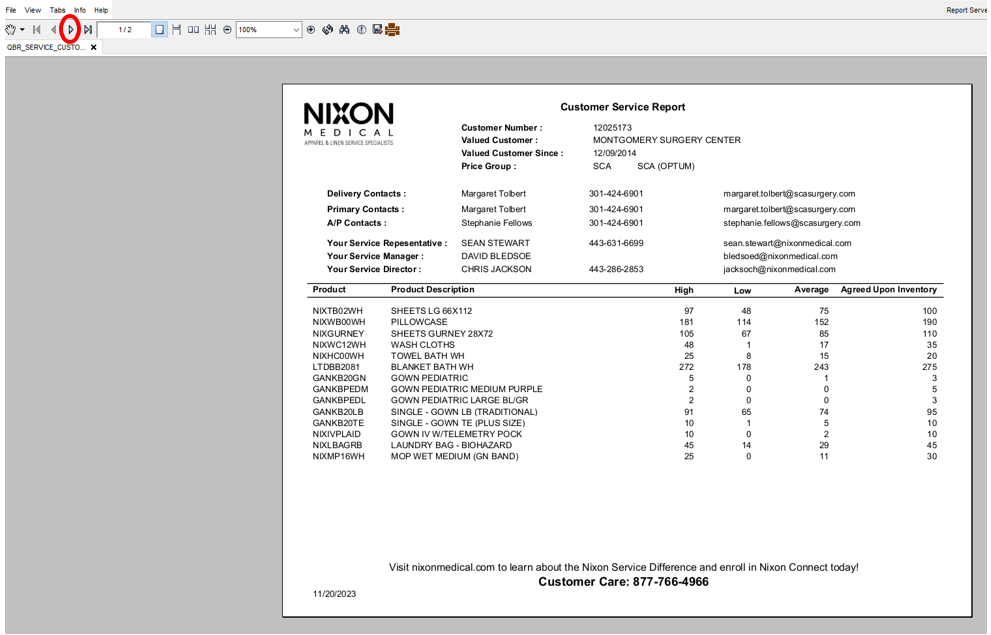Select the QBR_SERVICE_CUSTO report tab
The height and width of the screenshot is (635, 991).
46,47
